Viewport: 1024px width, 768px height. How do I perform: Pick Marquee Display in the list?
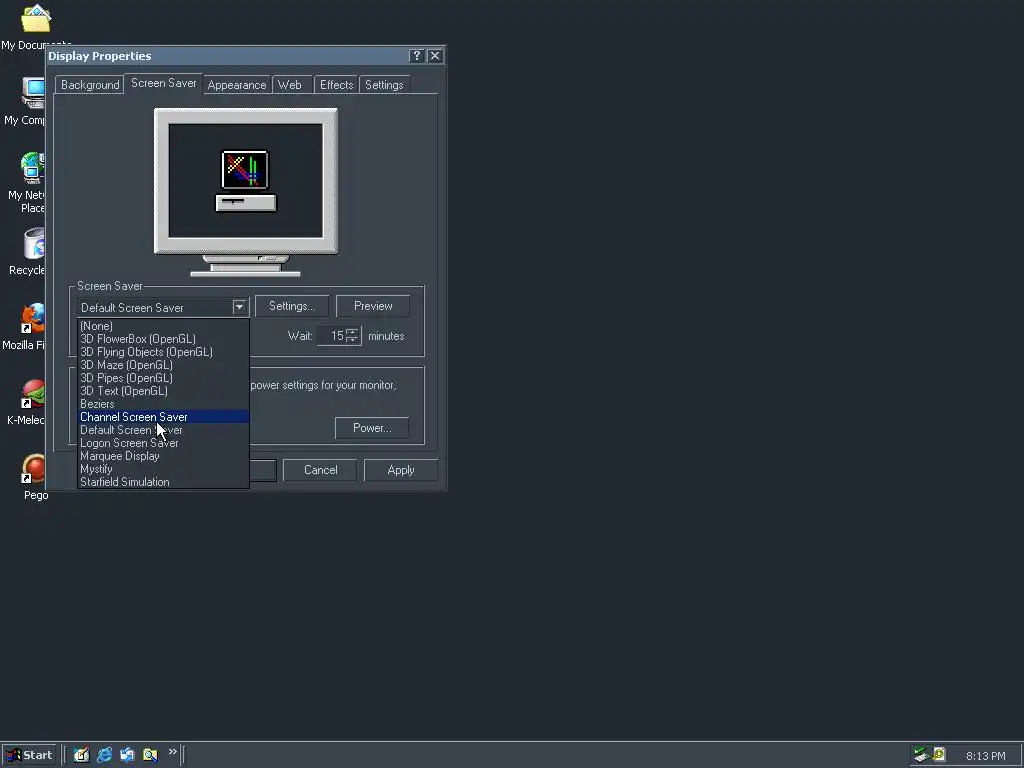pos(163,456)
